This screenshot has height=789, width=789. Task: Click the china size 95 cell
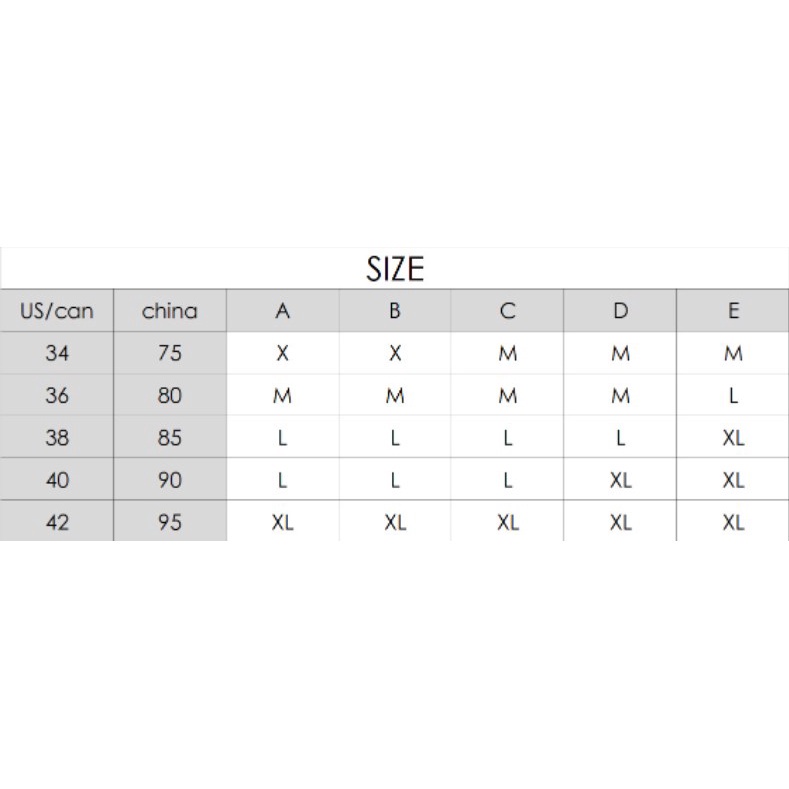coord(170,522)
